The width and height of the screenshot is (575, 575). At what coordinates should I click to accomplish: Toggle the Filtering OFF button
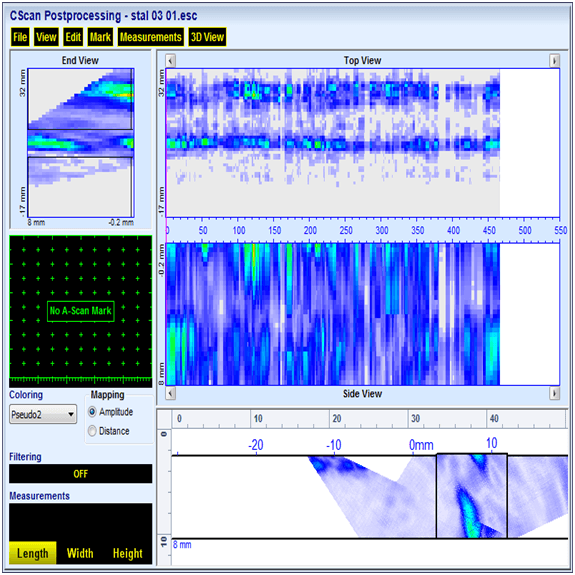[x=81, y=474]
